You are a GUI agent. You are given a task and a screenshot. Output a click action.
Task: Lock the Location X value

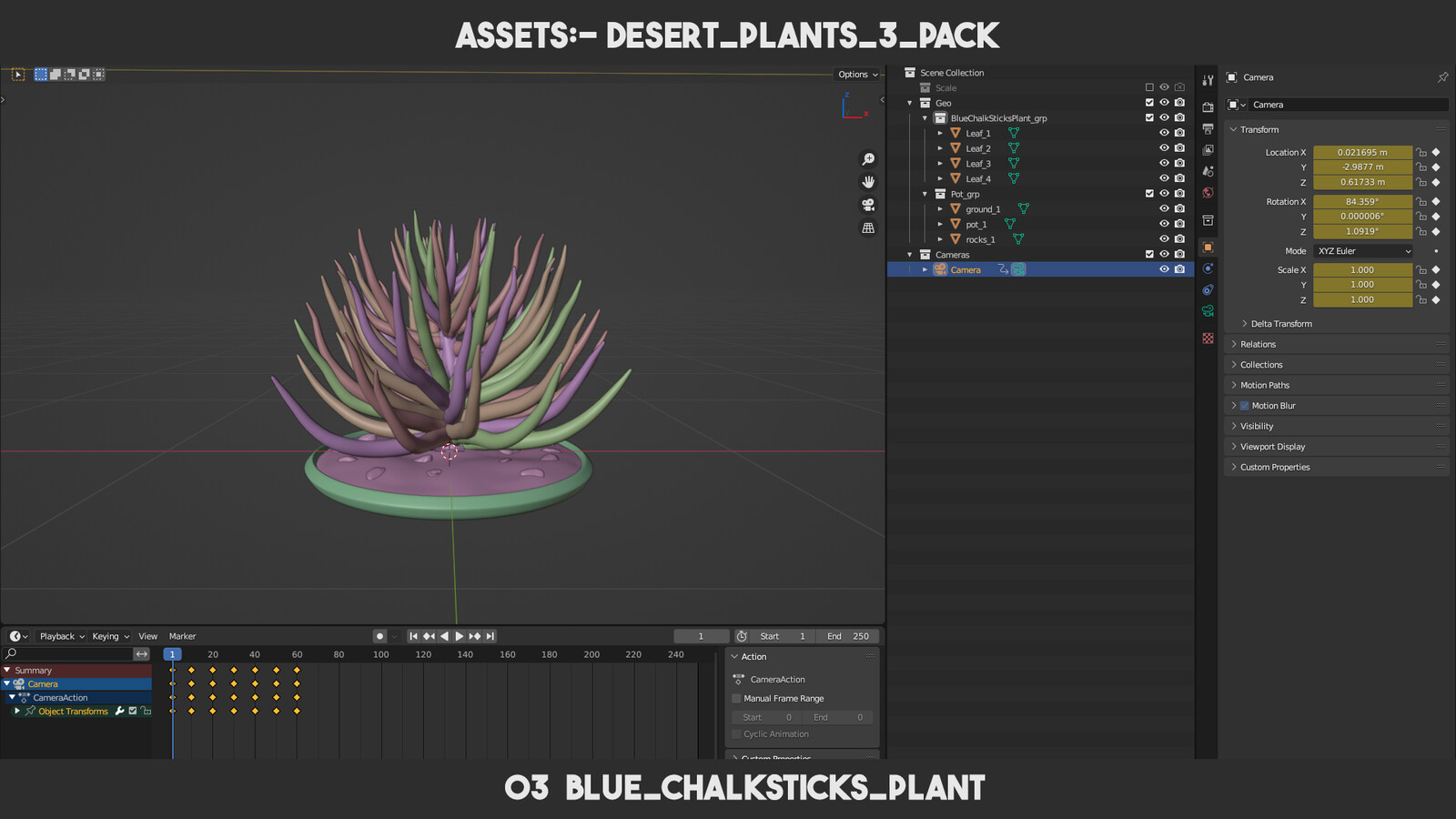coord(1421,152)
